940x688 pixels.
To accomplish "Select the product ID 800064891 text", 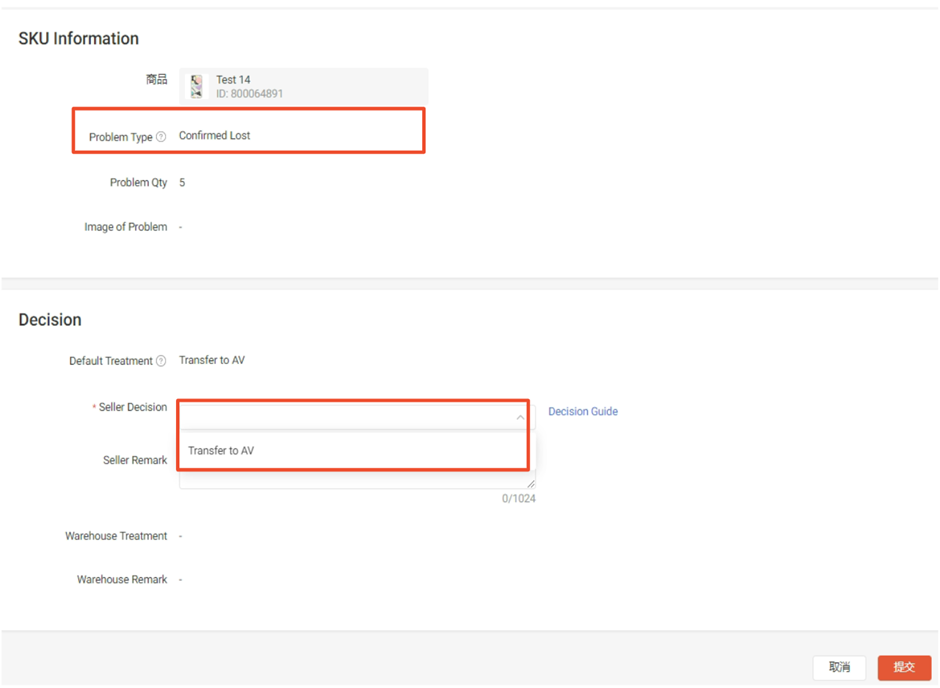I will pyautogui.click(x=249, y=93).
